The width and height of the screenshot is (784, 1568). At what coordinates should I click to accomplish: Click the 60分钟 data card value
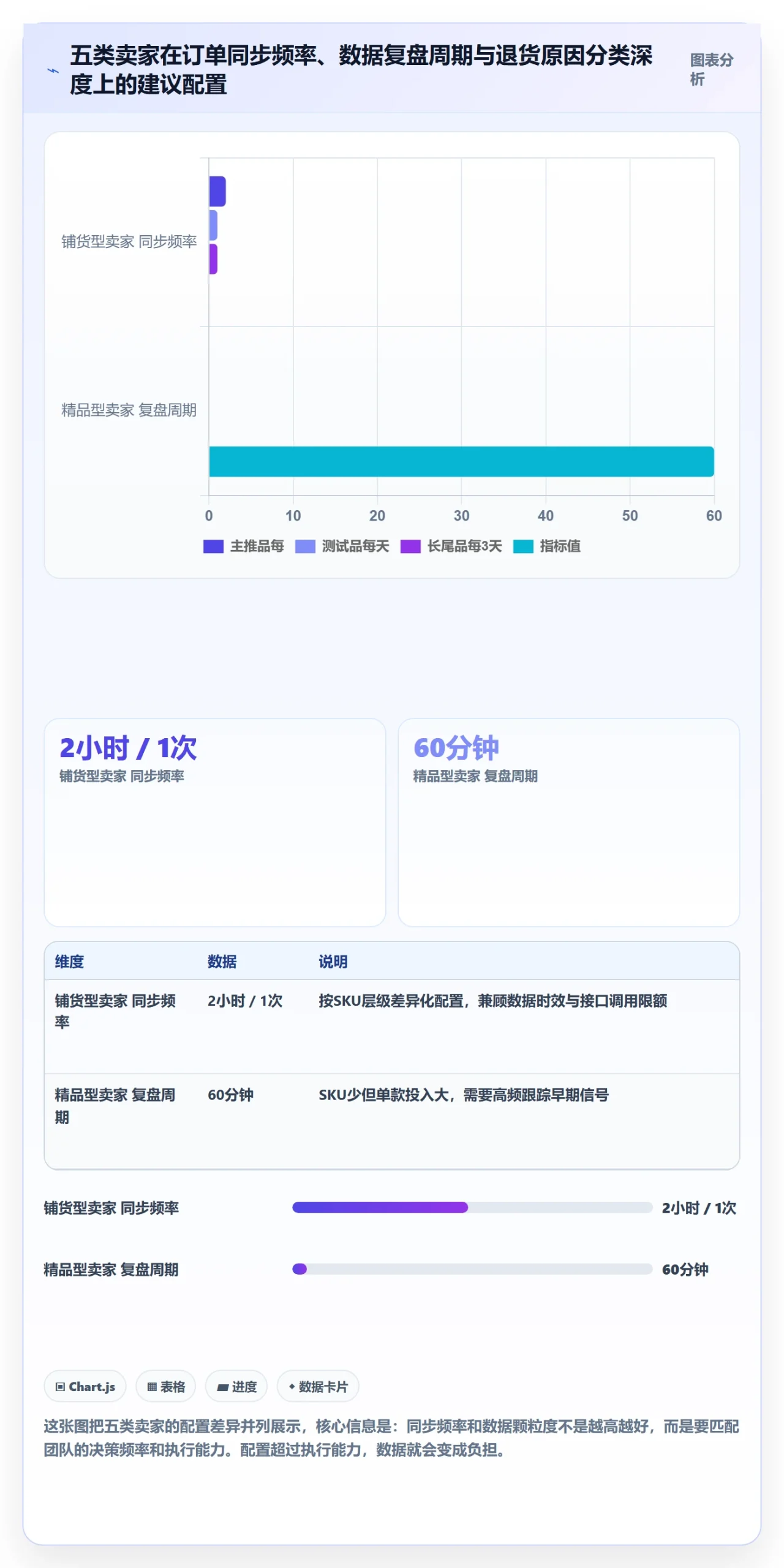point(456,748)
